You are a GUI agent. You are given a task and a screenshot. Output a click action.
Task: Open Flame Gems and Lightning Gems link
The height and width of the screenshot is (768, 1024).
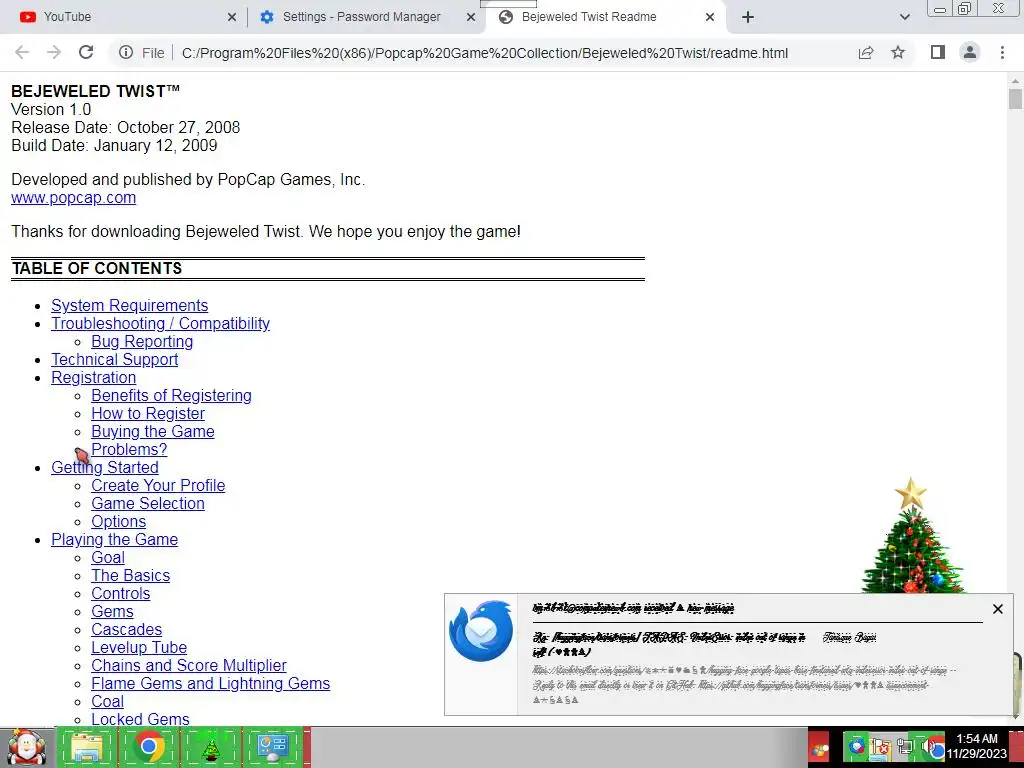(210, 684)
